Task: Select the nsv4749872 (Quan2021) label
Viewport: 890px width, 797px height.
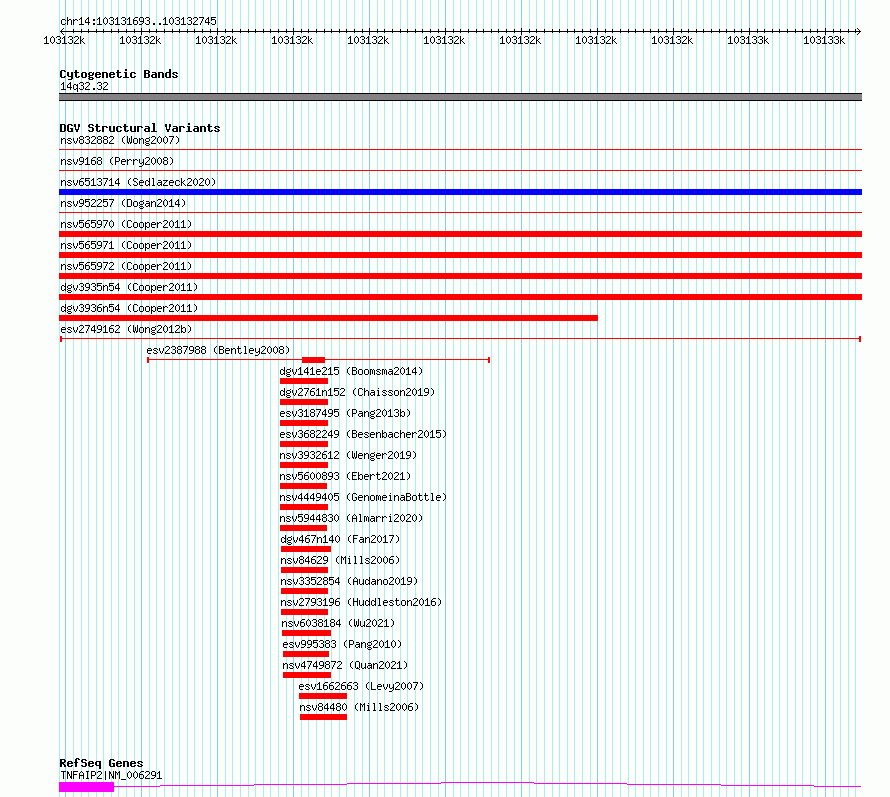Action: (345, 665)
